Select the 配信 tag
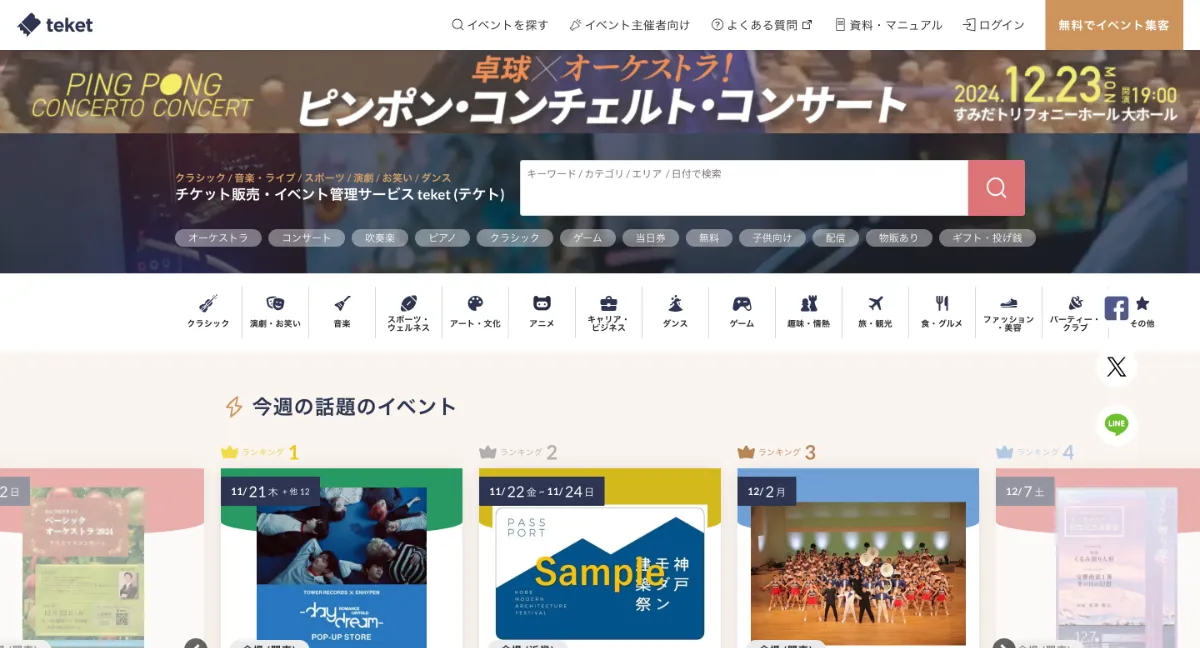Image resolution: width=1200 pixels, height=648 pixels. coord(835,238)
